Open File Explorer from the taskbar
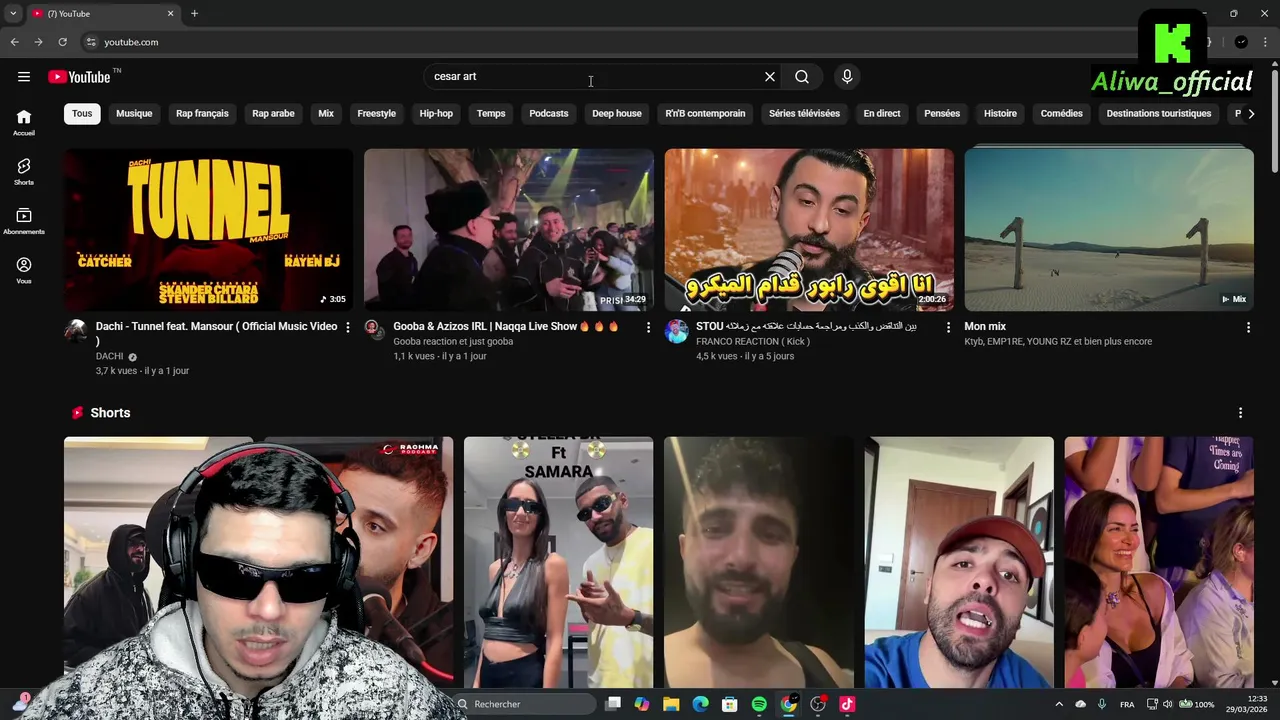Image resolution: width=1280 pixels, height=720 pixels. click(671, 704)
